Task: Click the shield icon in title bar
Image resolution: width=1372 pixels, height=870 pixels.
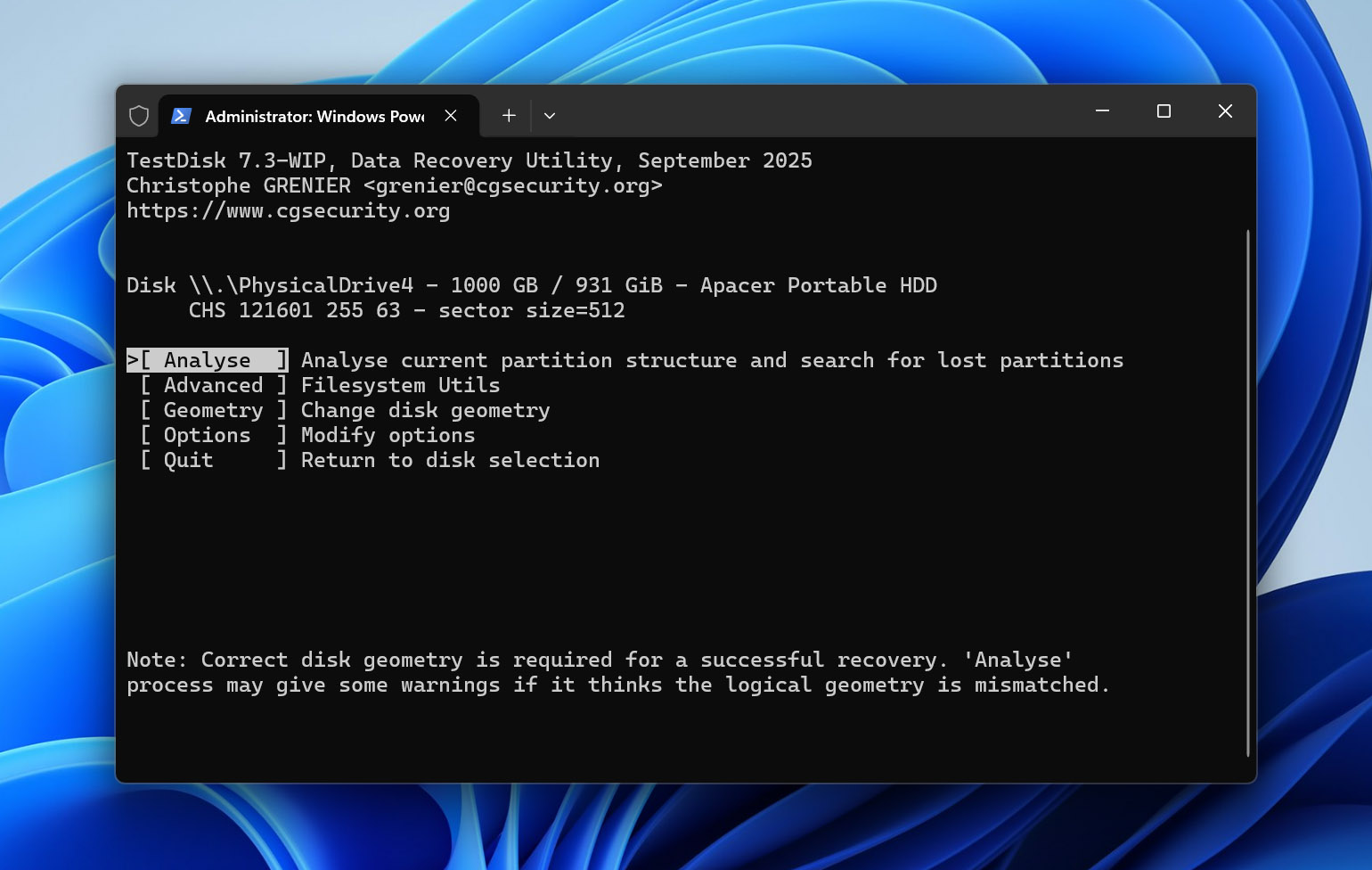Action: tap(139, 116)
